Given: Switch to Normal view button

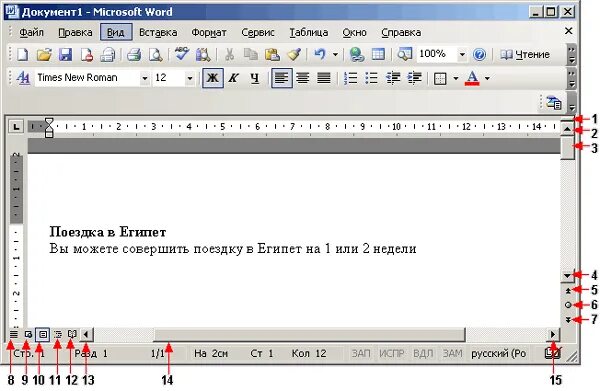Looking at the screenshot, I should 13,334.
